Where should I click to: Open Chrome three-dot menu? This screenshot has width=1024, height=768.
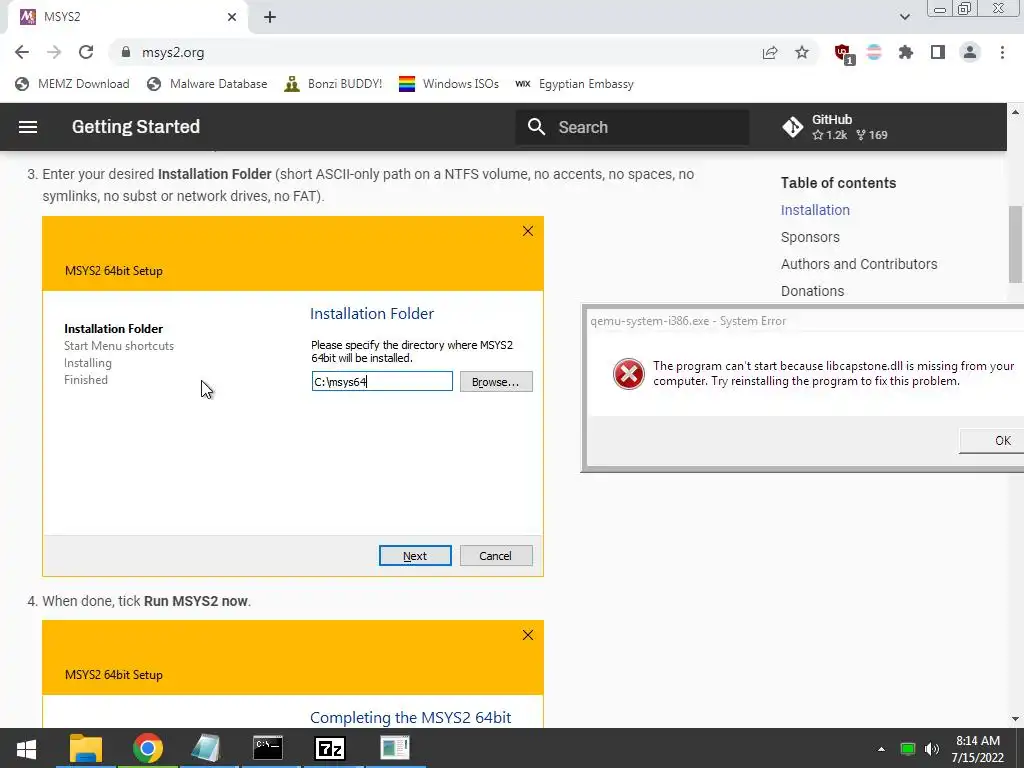[x=1002, y=52]
